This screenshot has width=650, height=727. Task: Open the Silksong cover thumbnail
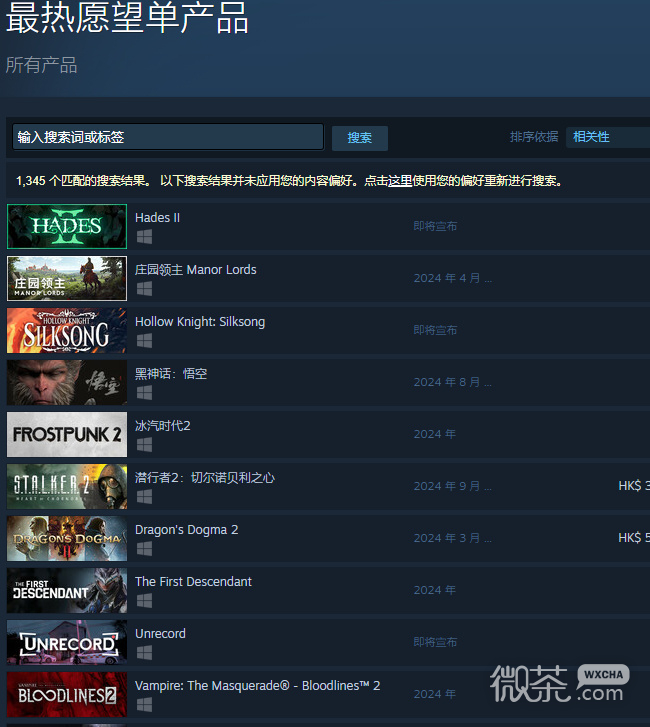[x=67, y=330]
